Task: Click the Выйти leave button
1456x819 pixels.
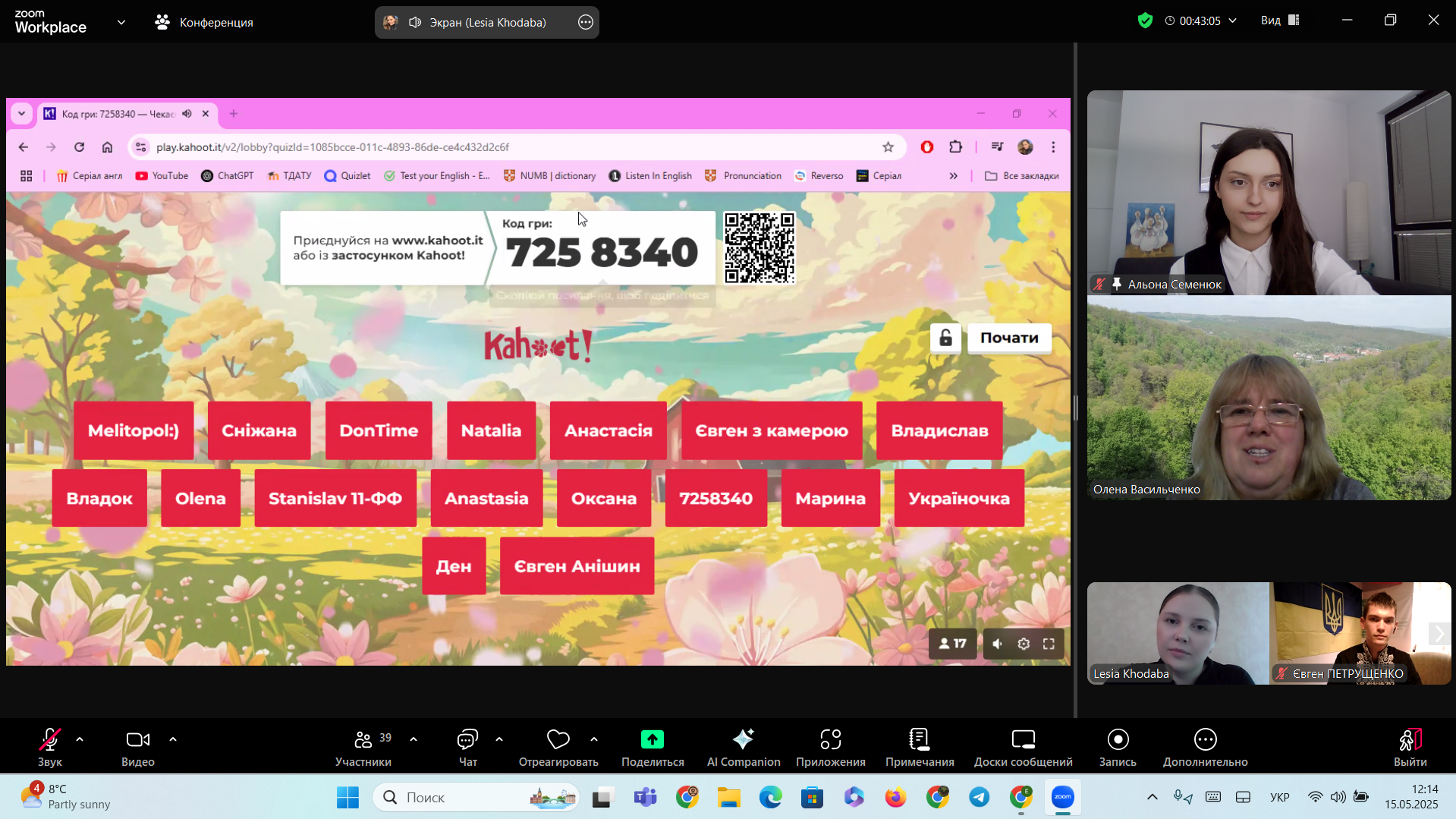Action: click(1410, 747)
